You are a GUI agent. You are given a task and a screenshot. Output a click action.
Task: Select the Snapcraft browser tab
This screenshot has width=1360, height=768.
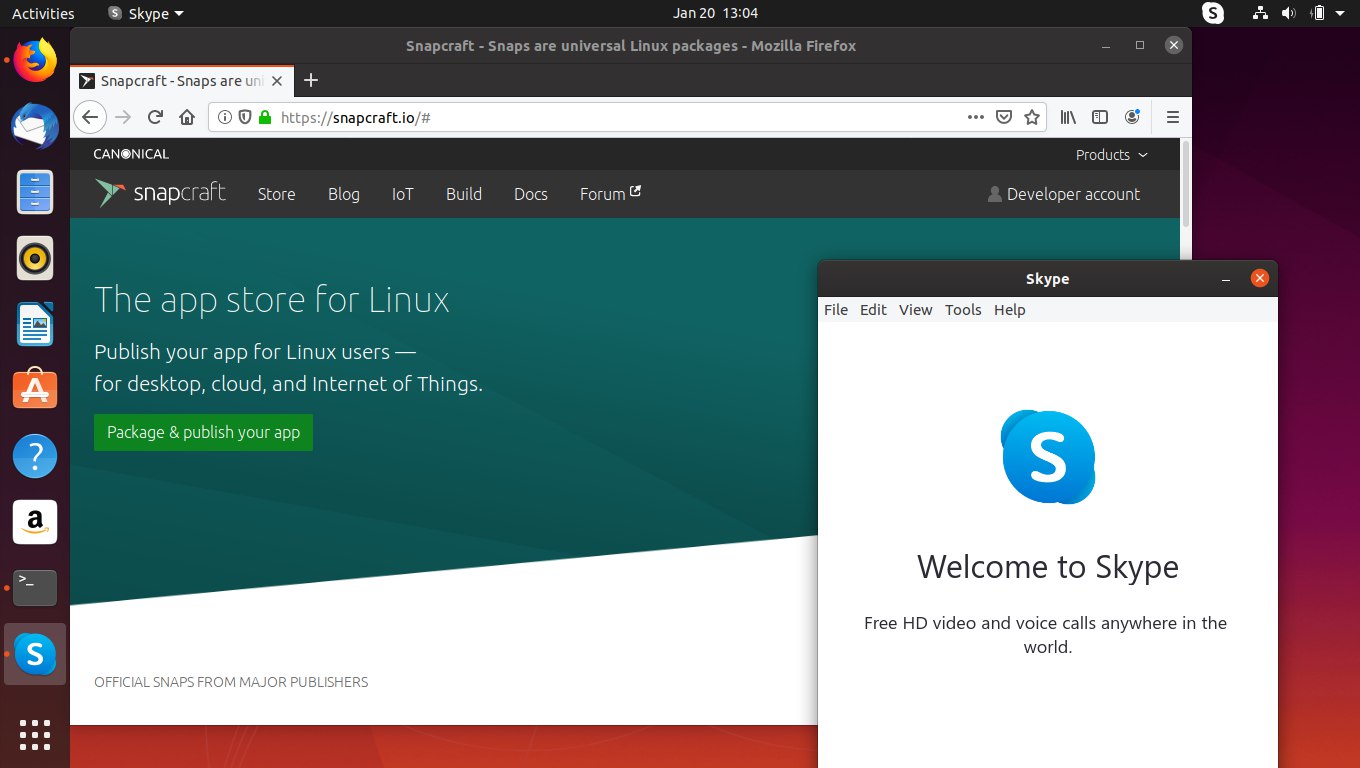(x=182, y=81)
